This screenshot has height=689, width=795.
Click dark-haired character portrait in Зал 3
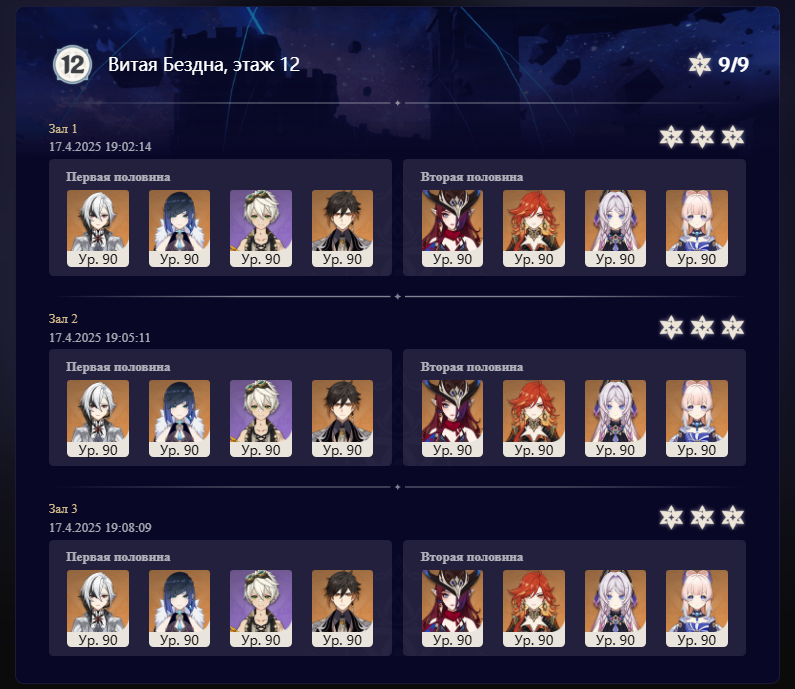pos(342,608)
